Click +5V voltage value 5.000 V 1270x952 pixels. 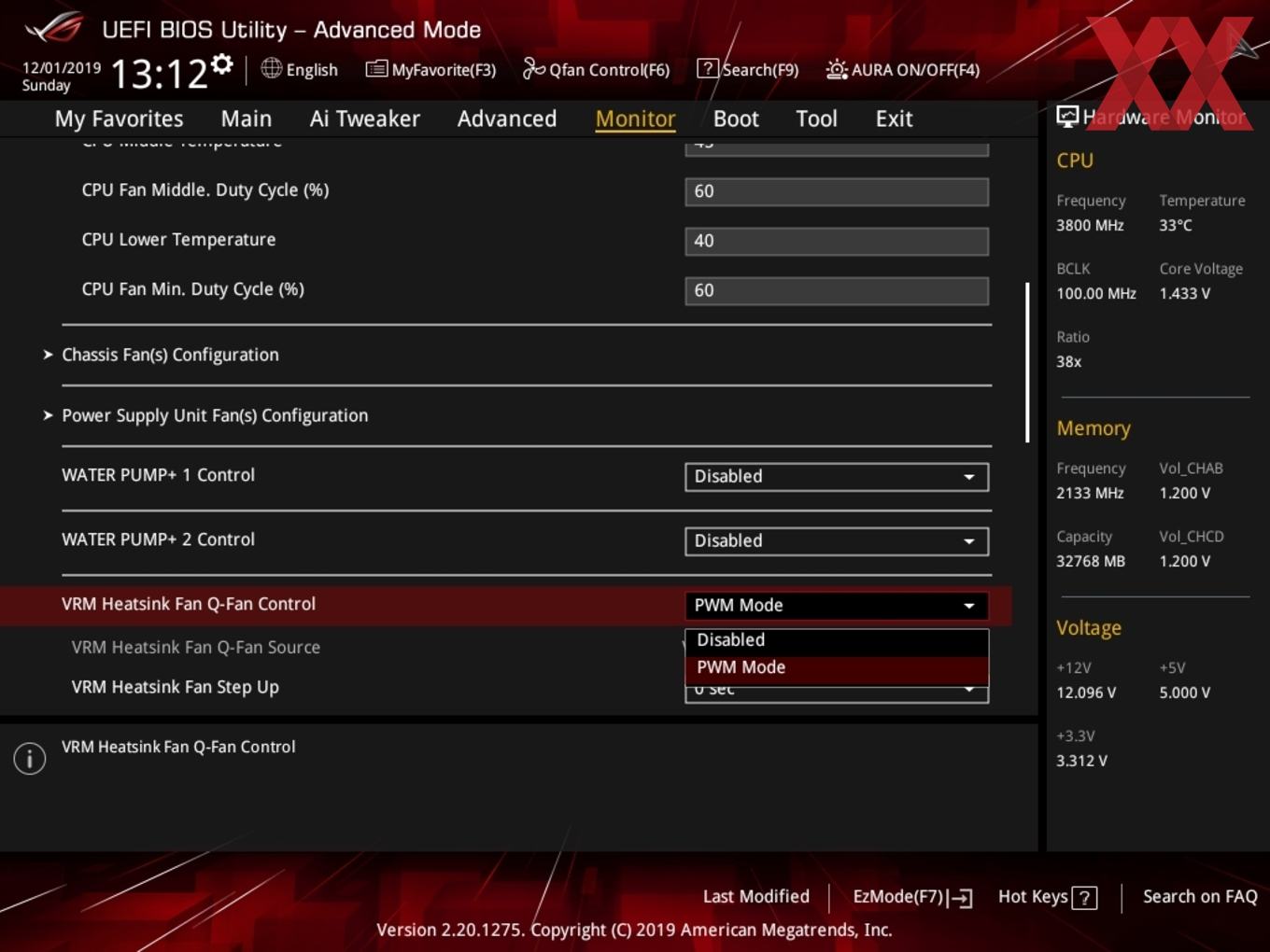[1184, 693]
